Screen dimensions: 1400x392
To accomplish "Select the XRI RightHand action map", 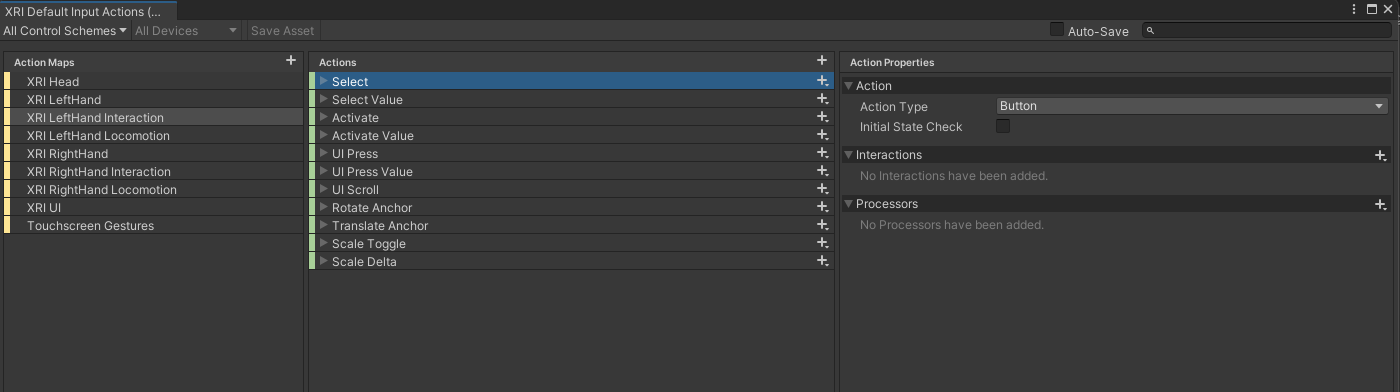I will [x=153, y=153].
